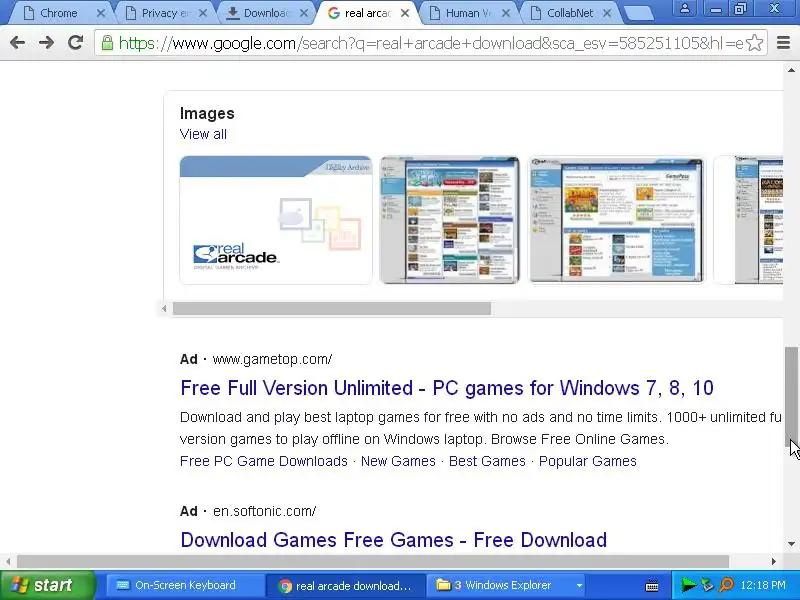Image resolution: width=800 pixels, height=600 pixels.
Task: Click the Free PC Game Downloads sitelink
Action: pyautogui.click(x=264, y=461)
